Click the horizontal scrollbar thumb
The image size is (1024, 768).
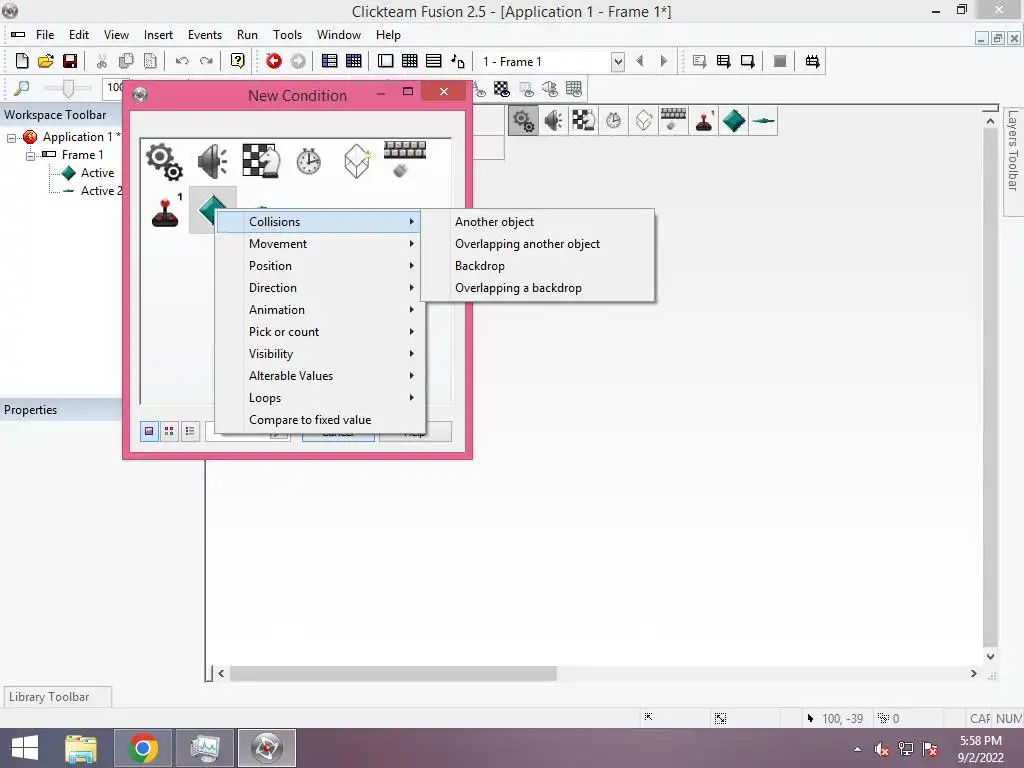[x=393, y=673]
